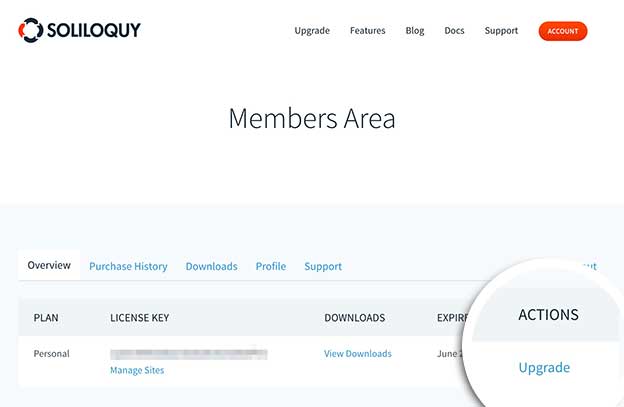
Task: Open Support in the top navigation bar
Action: pyautogui.click(x=501, y=31)
